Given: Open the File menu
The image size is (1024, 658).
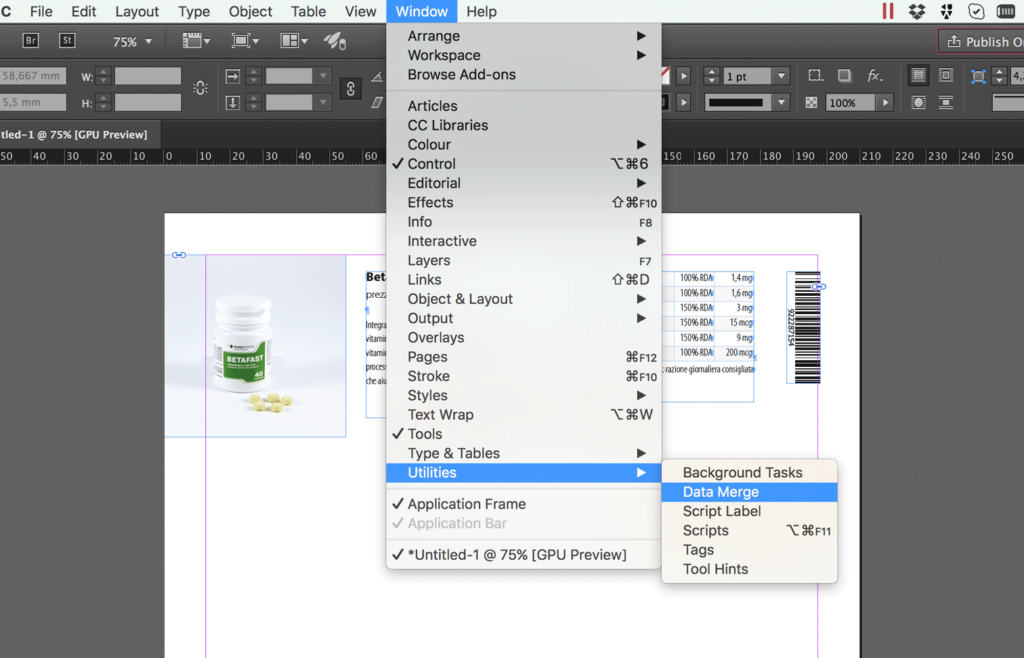Looking at the screenshot, I should pos(41,11).
